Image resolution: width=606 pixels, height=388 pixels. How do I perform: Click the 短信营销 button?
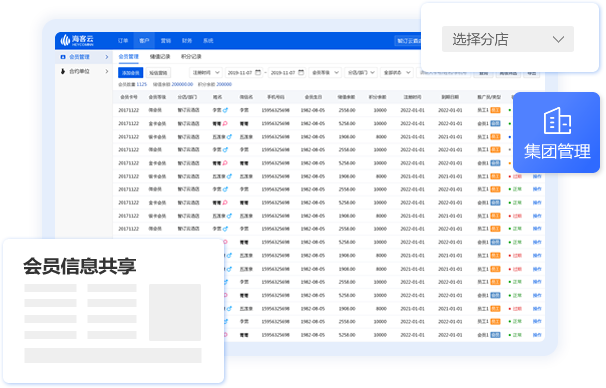158,73
